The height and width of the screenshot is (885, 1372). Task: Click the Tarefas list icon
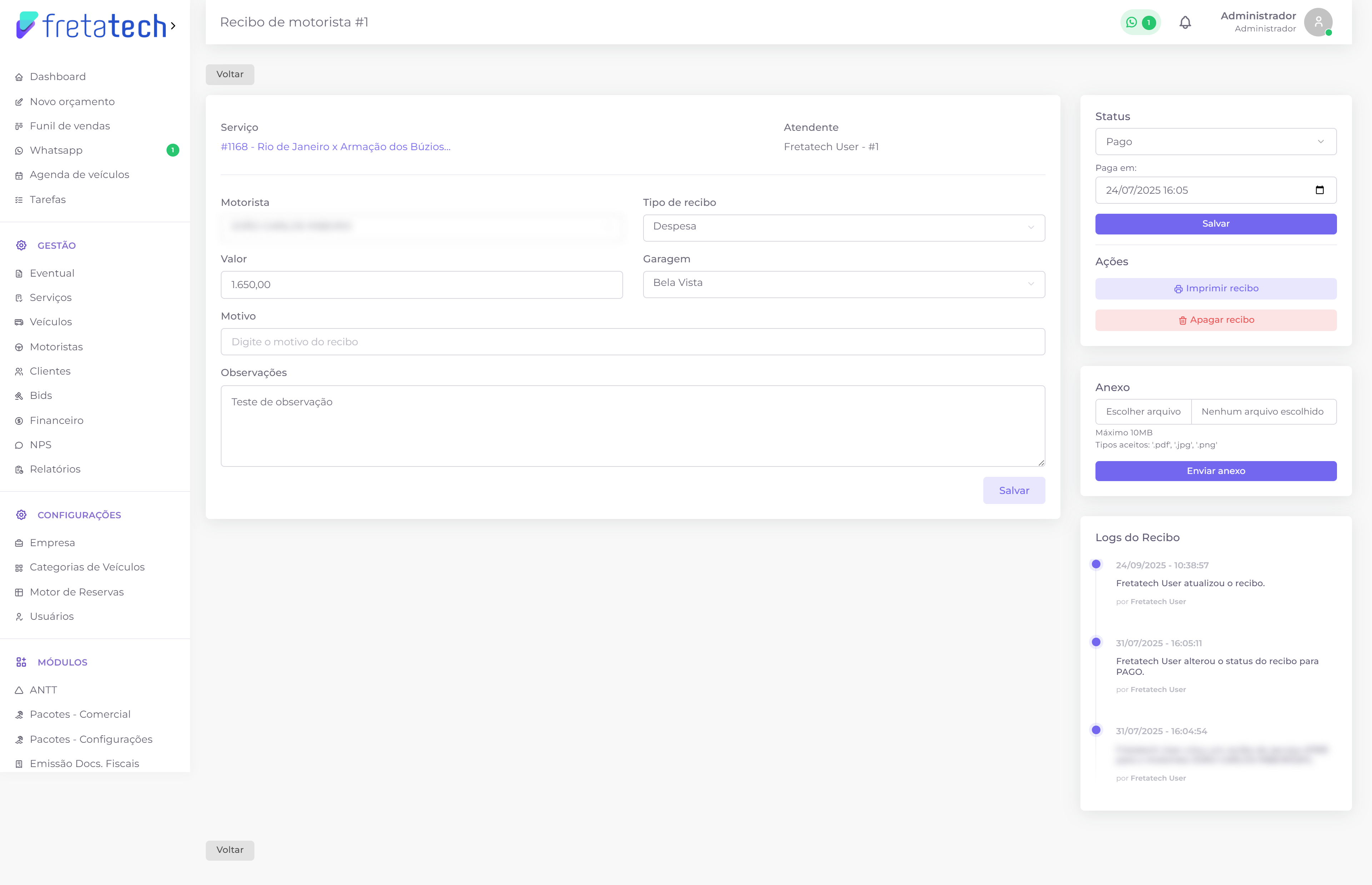[x=19, y=200]
